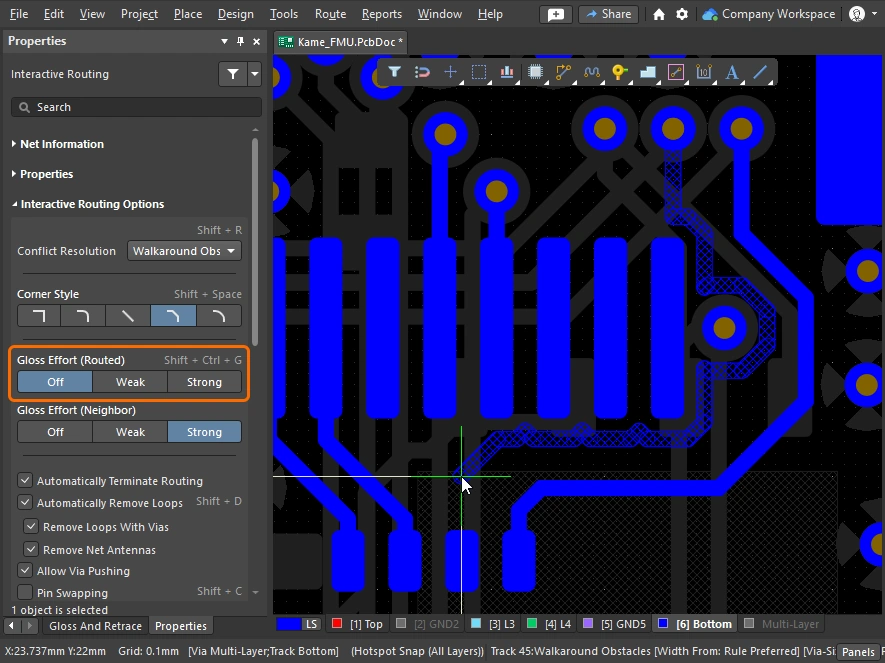
Task: Enable the Pin Swapping checkbox
Action: tap(26, 593)
